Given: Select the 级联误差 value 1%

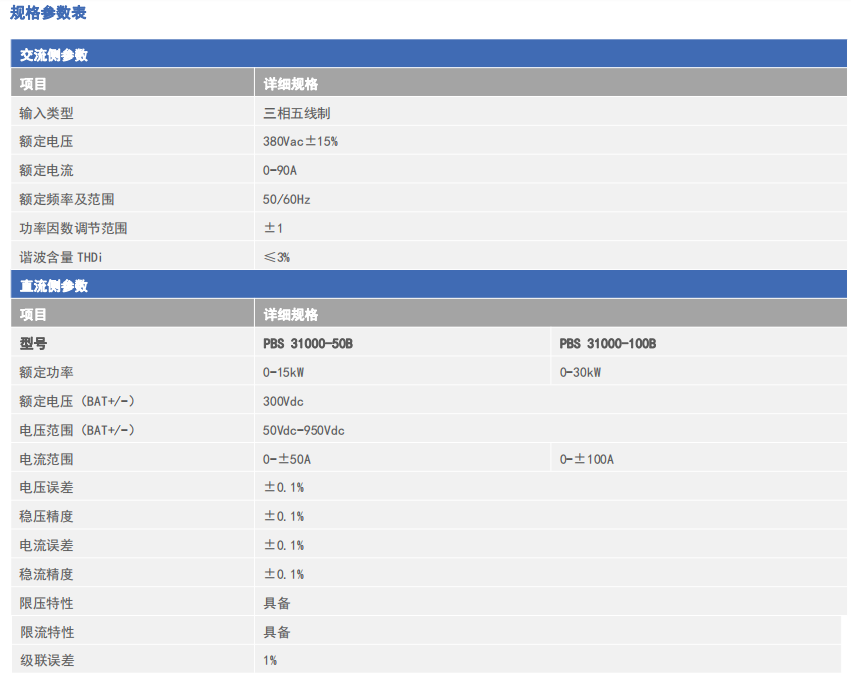Looking at the screenshot, I should (270, 661).
